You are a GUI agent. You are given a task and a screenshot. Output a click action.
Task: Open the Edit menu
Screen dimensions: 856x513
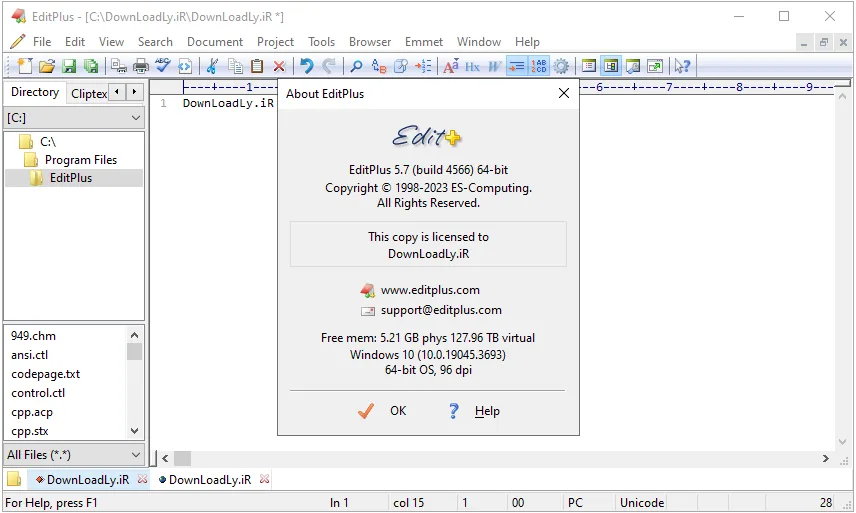[75, 41]
